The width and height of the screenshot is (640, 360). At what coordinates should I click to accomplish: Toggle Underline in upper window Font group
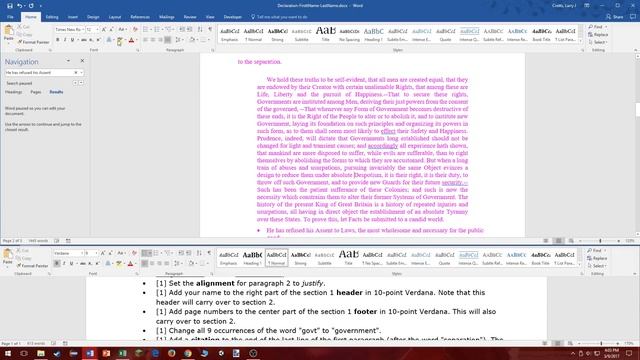(73, 40)
